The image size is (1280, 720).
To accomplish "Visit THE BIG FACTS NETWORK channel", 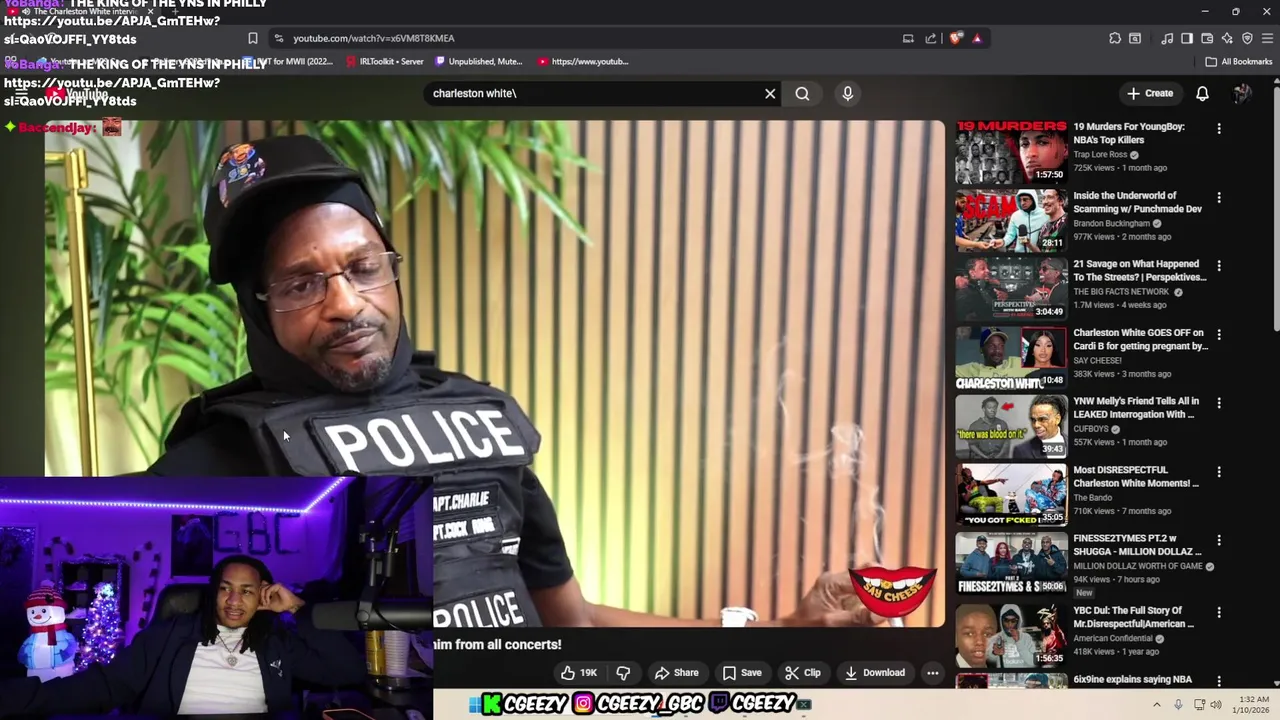I will [1121, 292].
